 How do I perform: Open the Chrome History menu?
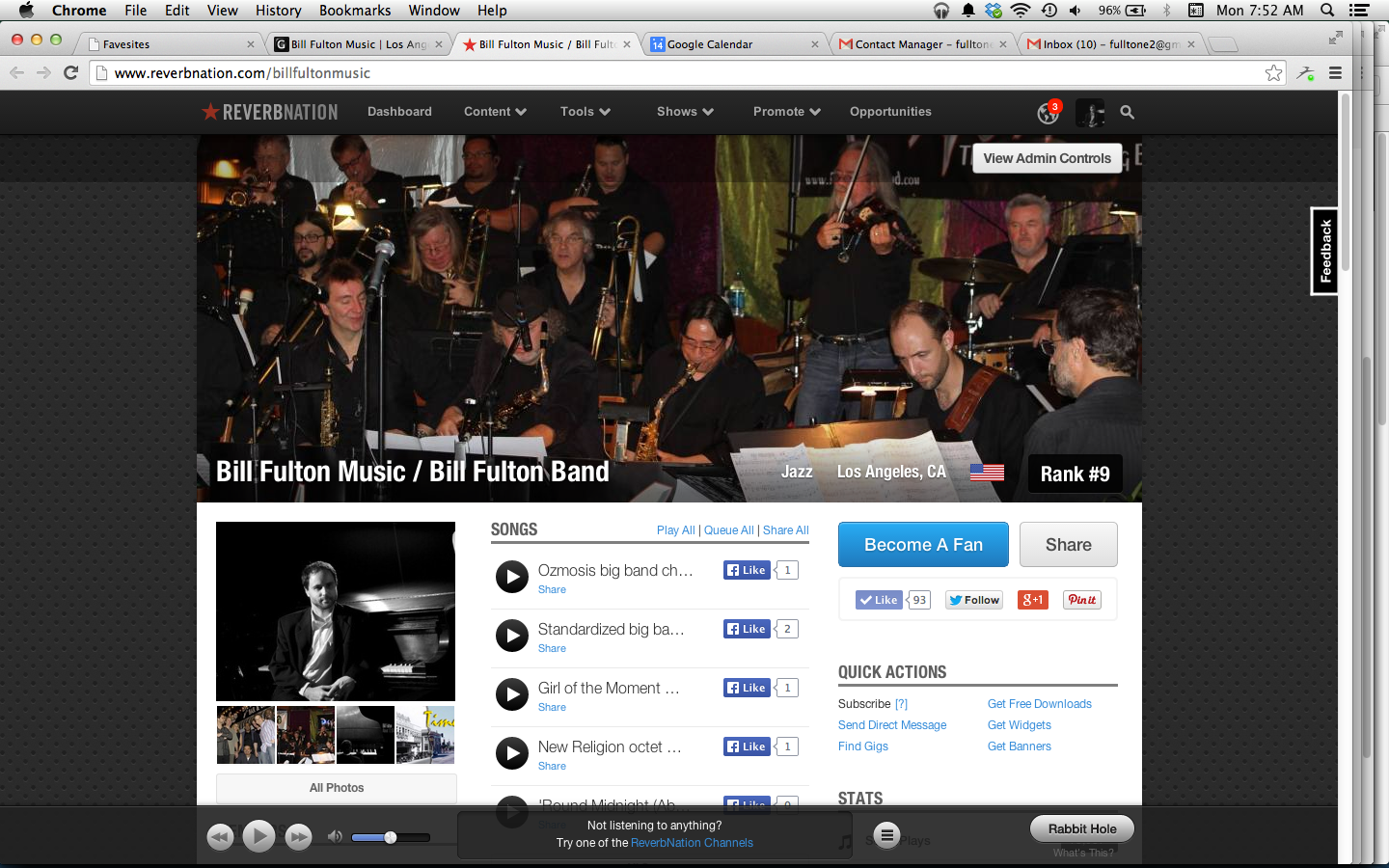(278, 11)
